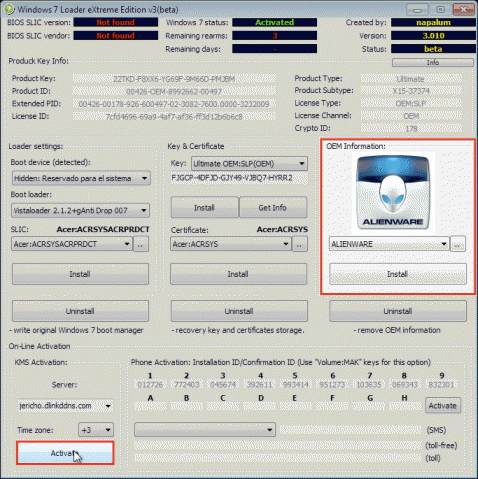The width and height of the screenshot is (478, 479).
Task: Open the Key type Ultimate OEM:SLP dropdown
Action: click(x=249, y=164)
